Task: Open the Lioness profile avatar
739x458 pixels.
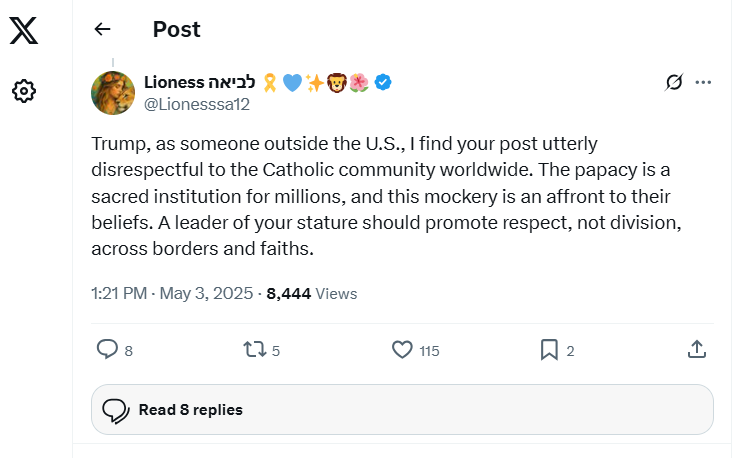Action: click(114, 93)
